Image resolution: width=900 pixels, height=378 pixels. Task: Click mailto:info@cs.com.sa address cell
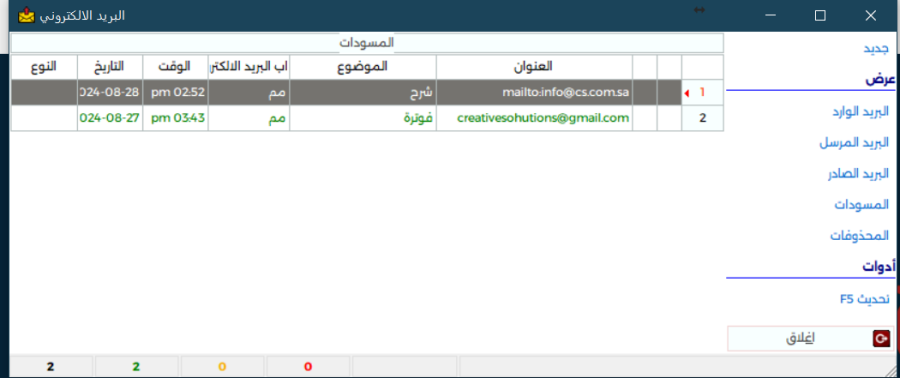[x=534, y=92]
